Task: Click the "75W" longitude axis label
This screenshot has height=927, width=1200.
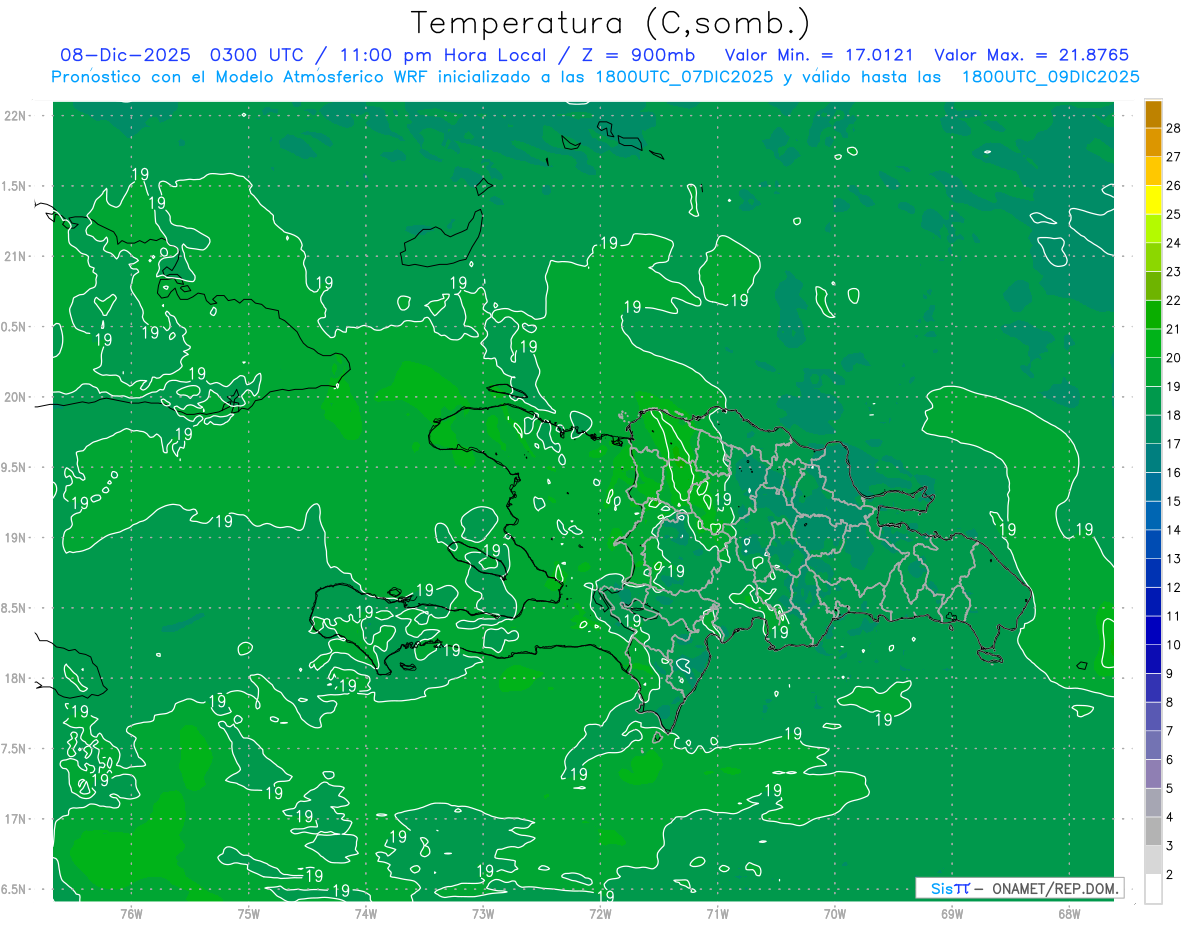Action: [248, 913]
